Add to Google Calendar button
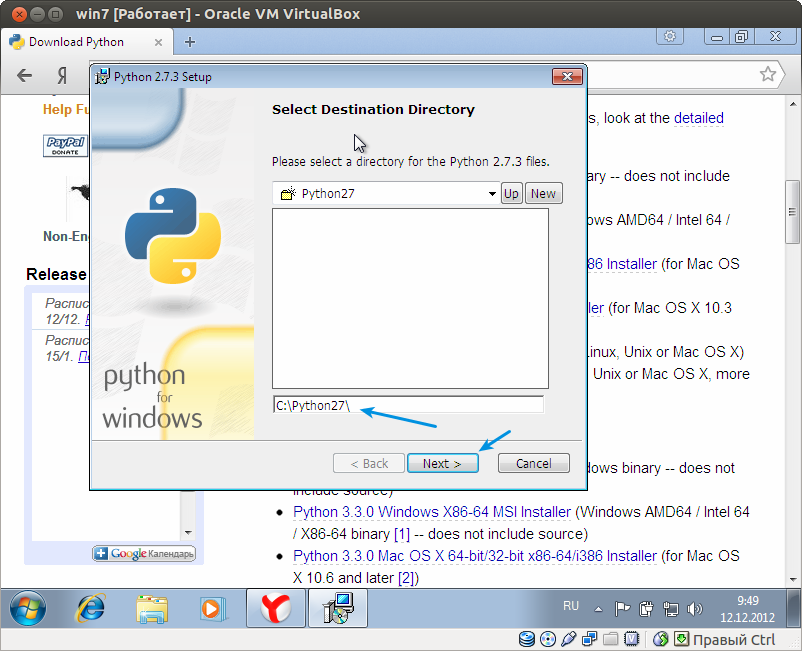 [144, 553]
